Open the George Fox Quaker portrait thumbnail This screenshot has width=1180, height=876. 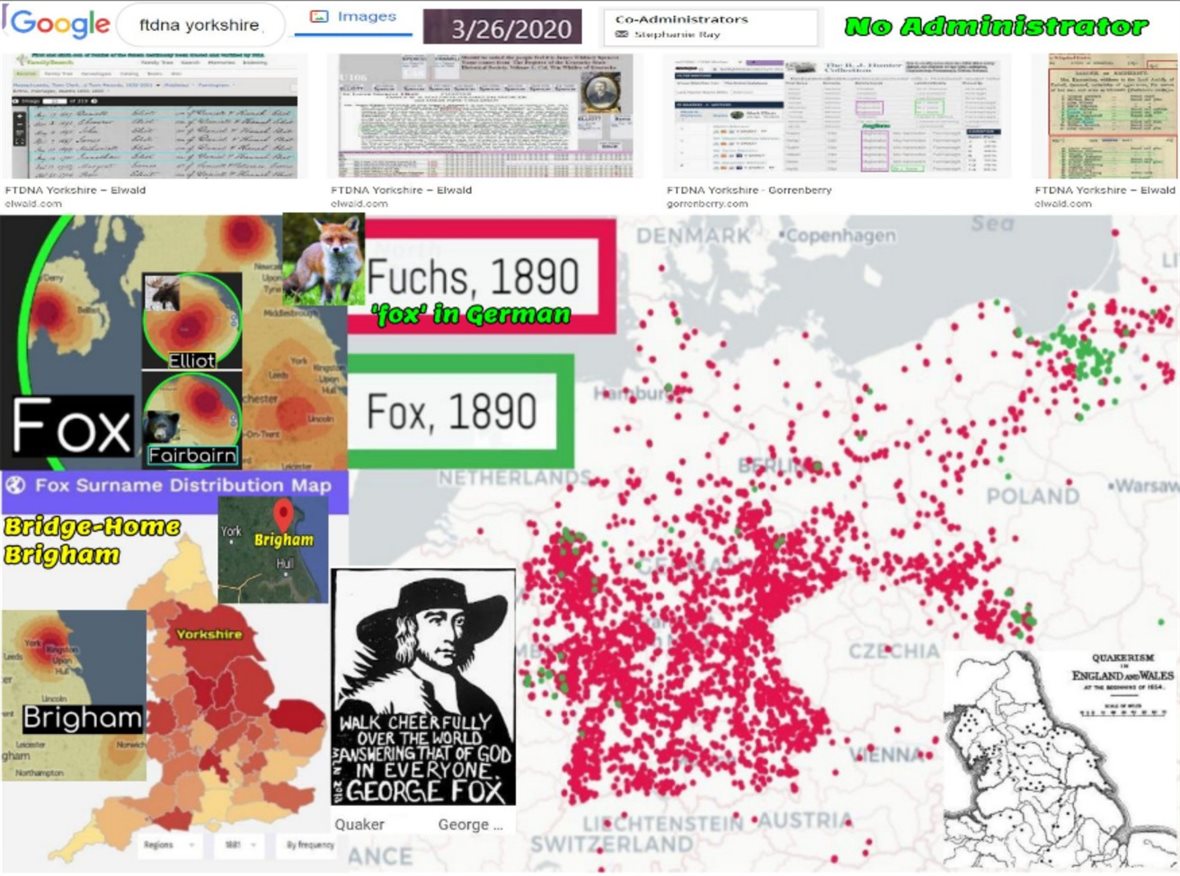pyautogui.click(x=423, y=688)
